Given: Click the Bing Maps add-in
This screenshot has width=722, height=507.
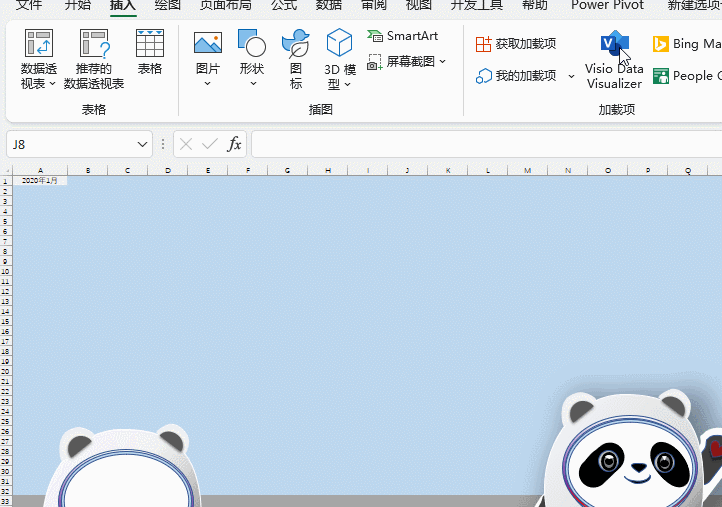Looking at the screenshot, I should click(687, 44).
